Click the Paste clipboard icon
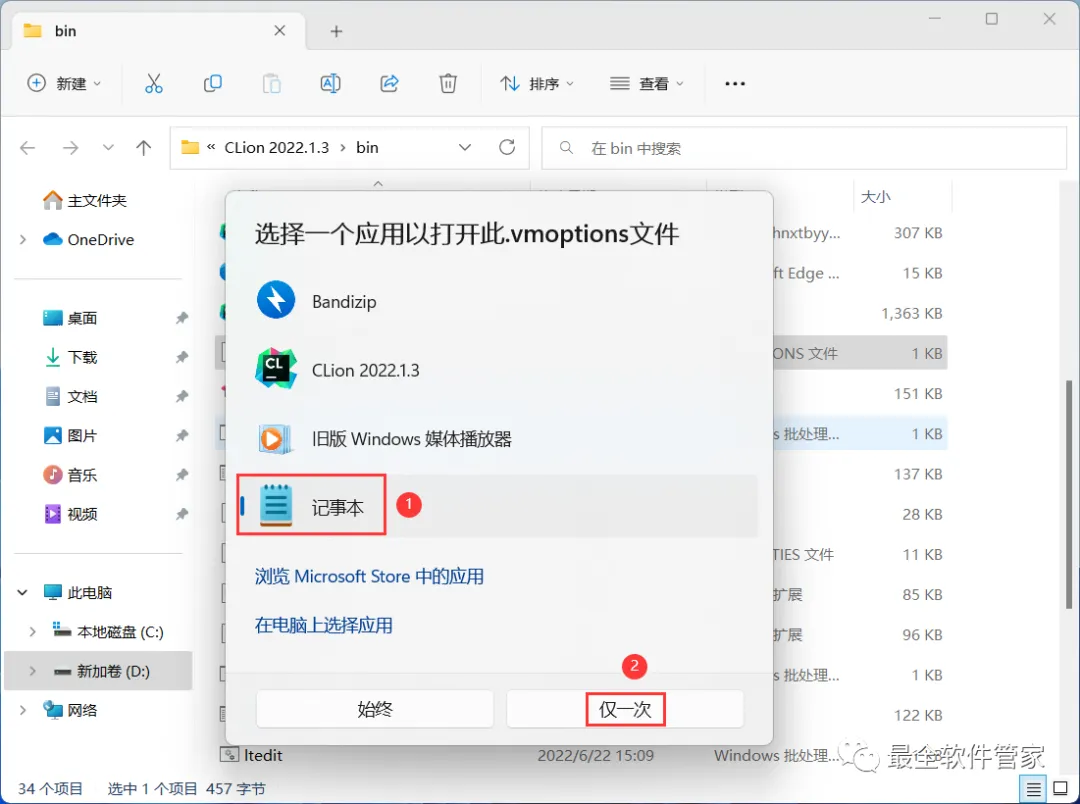The image size is (1080, 804). pyautogui.click(x=271, y=83)
